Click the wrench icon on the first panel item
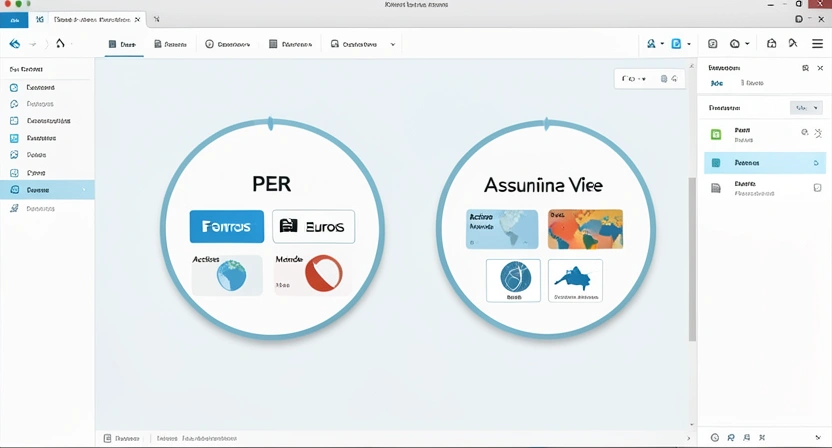 click(817, 133)
